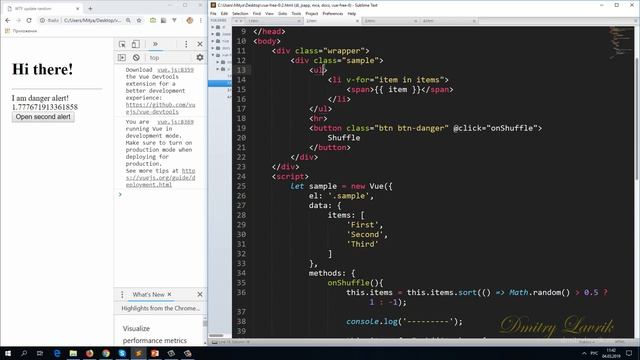The image size is (640, 360).
Task: Open vue.js:8369 source link
Action: [176, 122]
